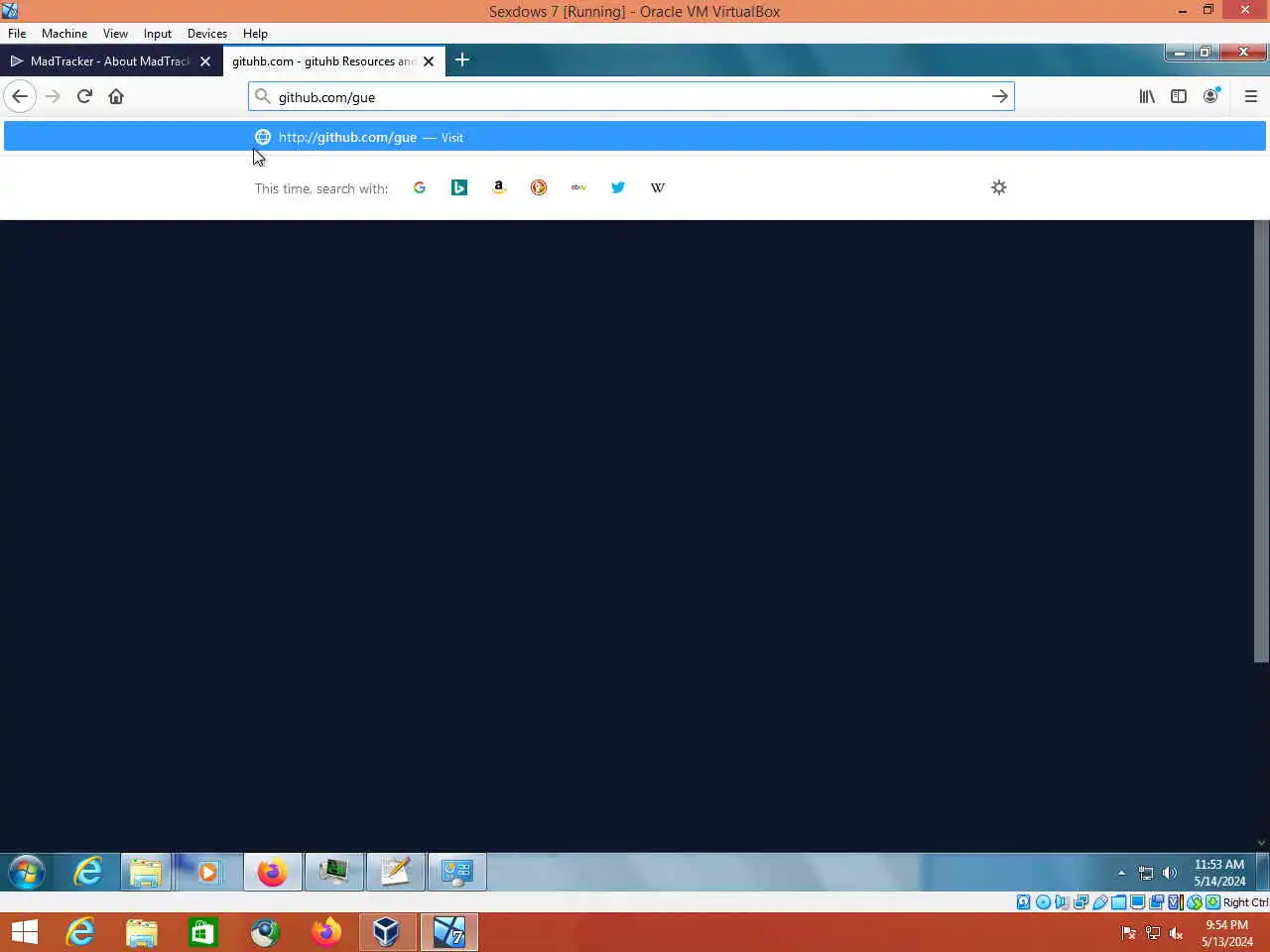Open VirtualBox View menu
Image resolution: width=1270 pixels, height=952 pixels.
coord(115,33)
